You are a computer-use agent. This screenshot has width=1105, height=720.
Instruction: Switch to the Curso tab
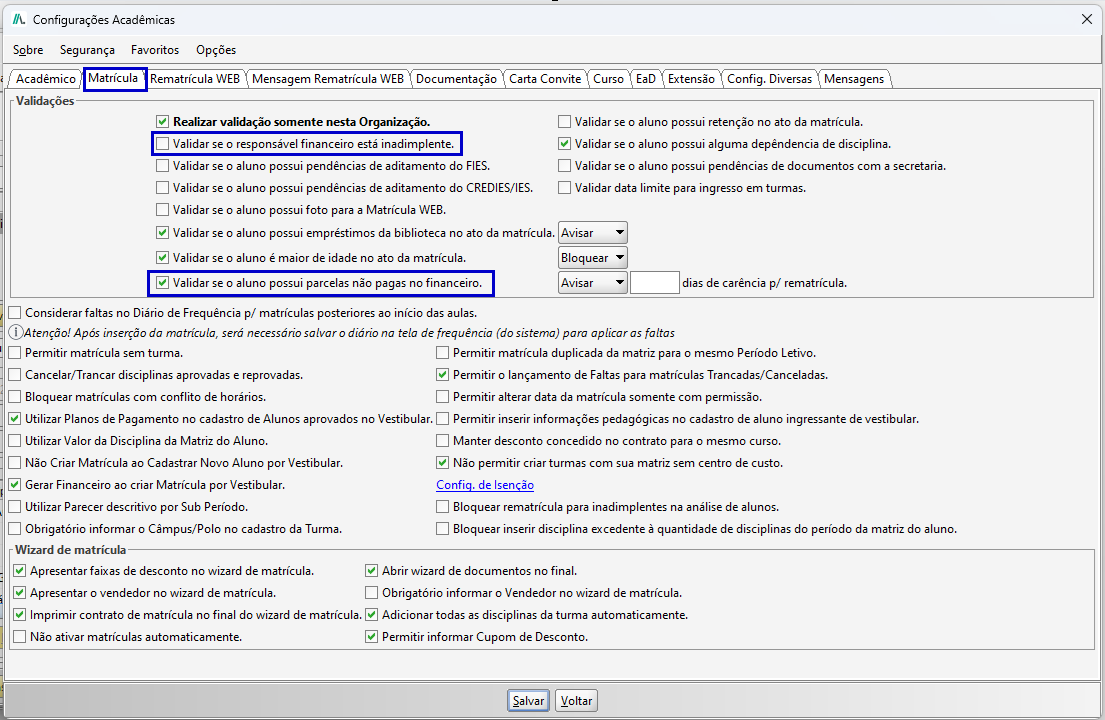(608, 79)
